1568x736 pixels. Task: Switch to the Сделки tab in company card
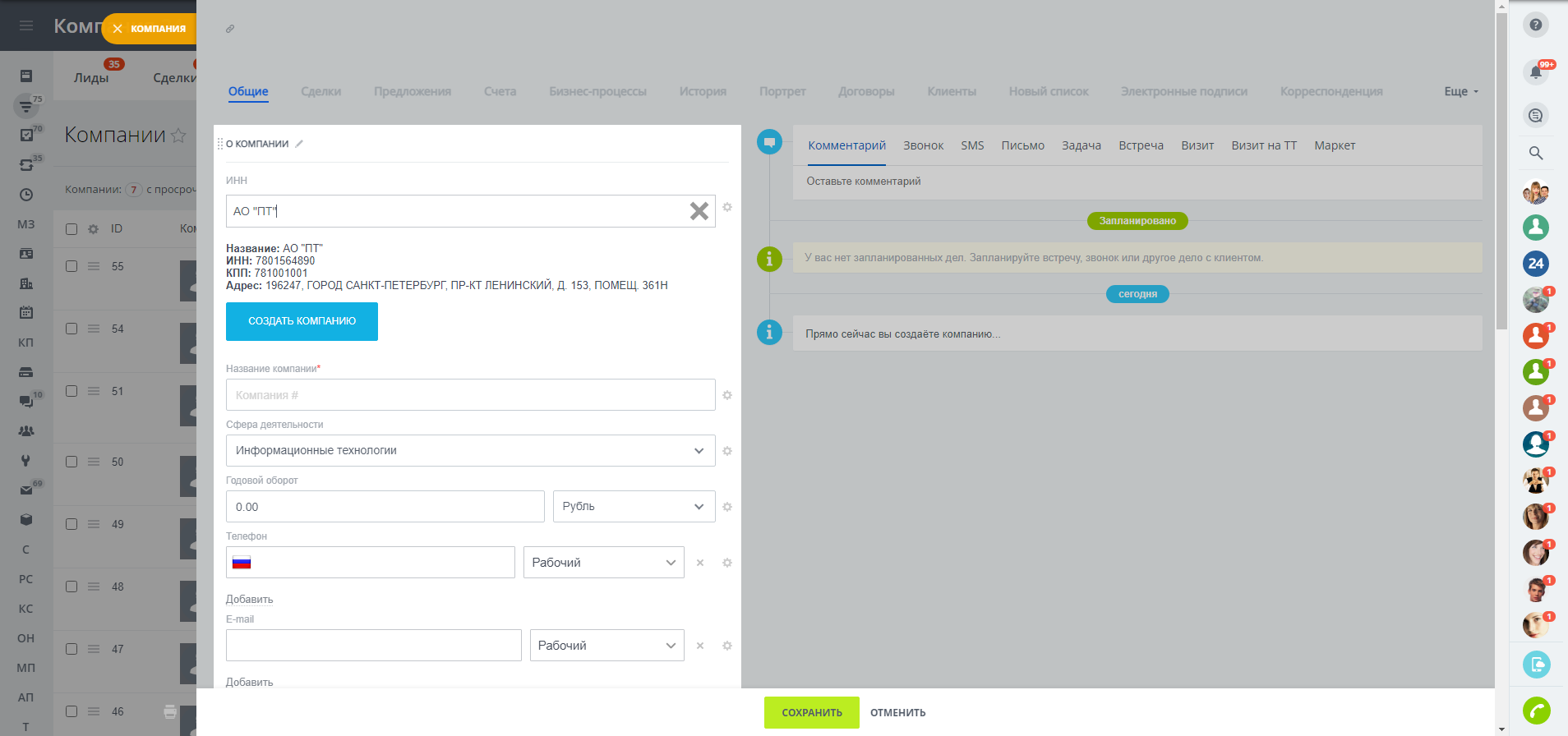coord(321,91)
